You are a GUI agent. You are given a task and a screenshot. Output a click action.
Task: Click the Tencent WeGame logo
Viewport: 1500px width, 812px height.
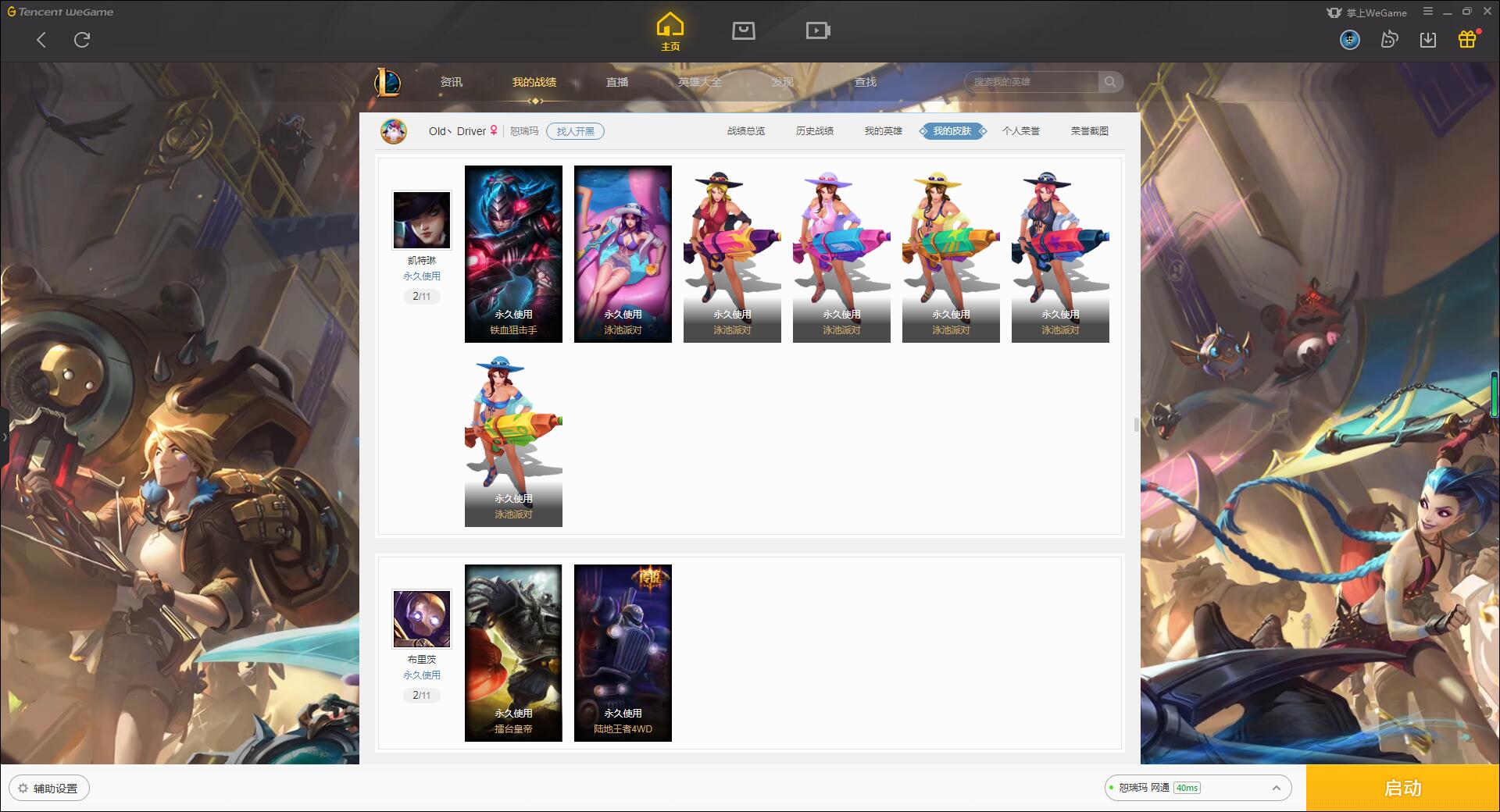point(60,12)
